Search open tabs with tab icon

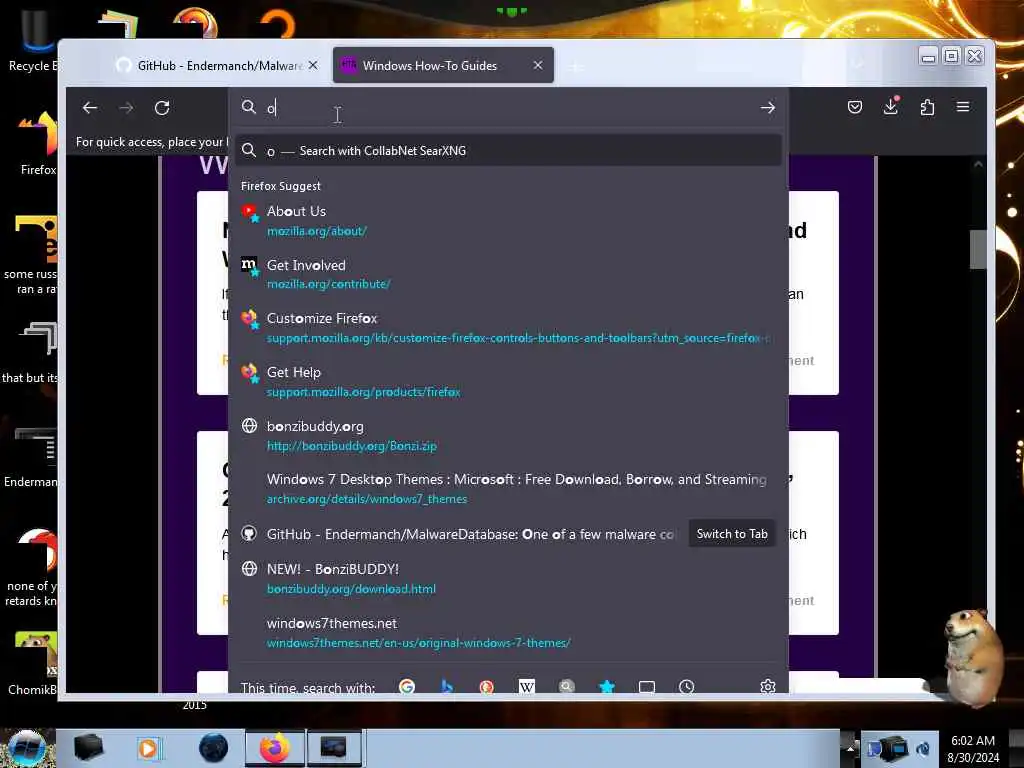[x=647, y=686]
